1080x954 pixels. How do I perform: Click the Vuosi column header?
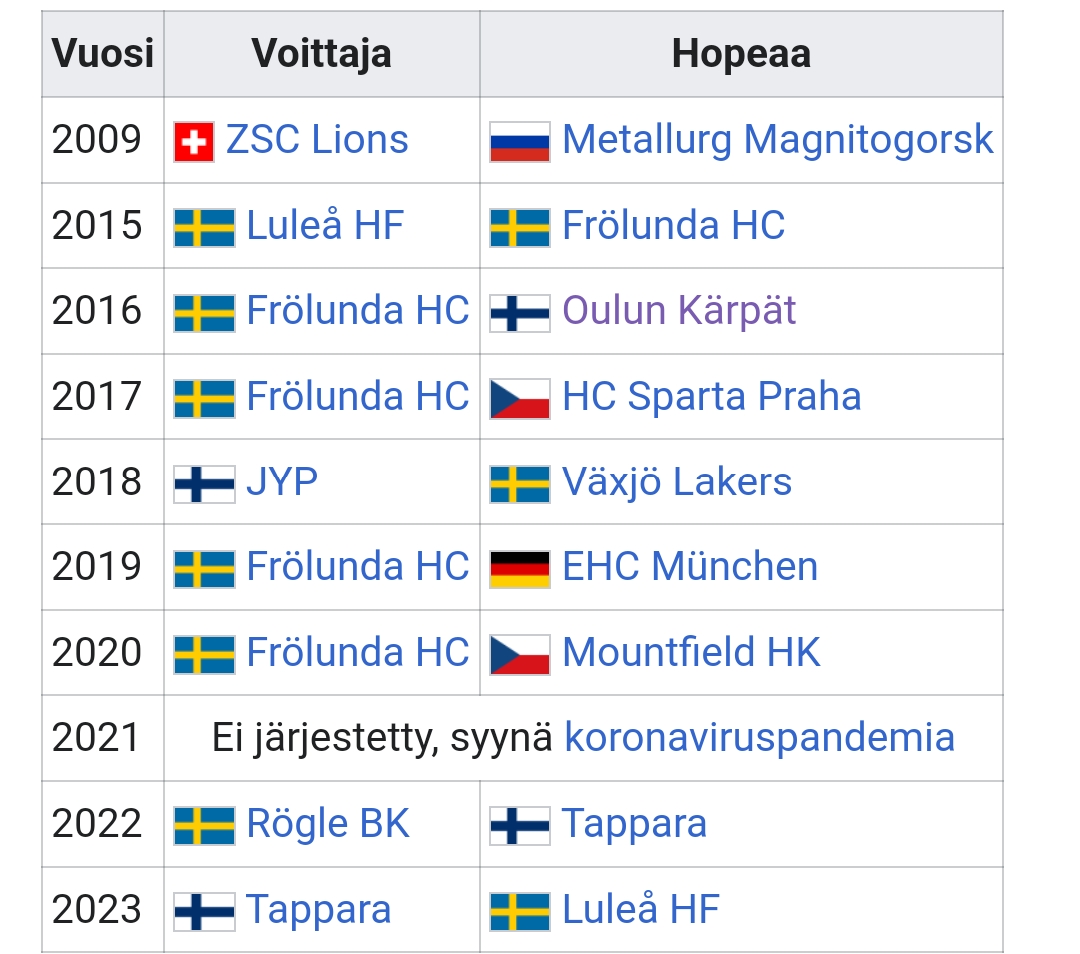coord(103,54)
